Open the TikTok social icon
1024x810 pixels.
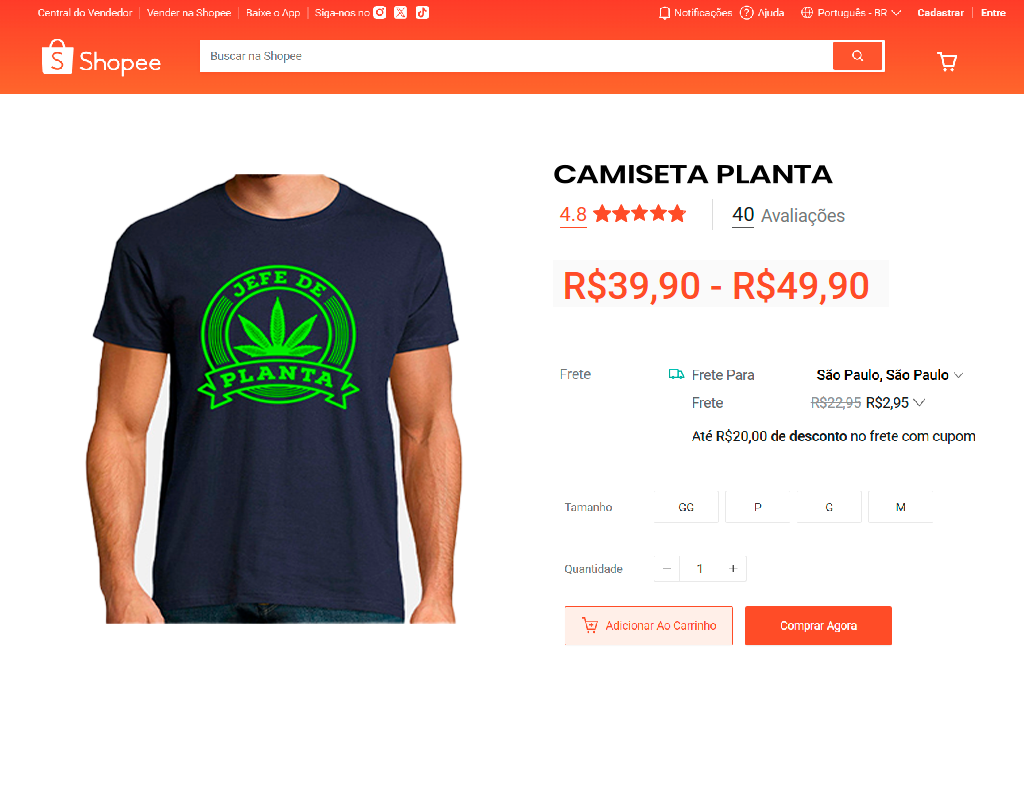point(423,12)
